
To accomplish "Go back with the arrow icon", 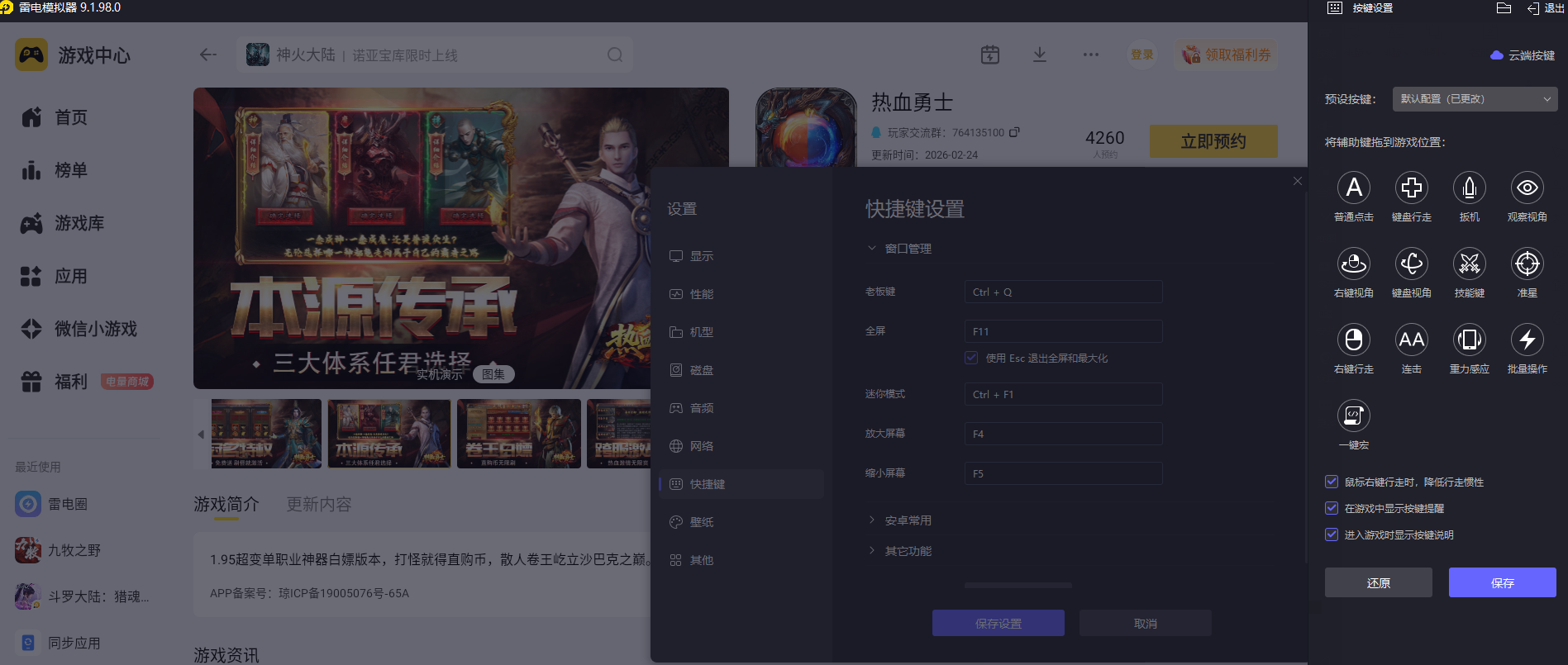I will (x=208, y=55).
